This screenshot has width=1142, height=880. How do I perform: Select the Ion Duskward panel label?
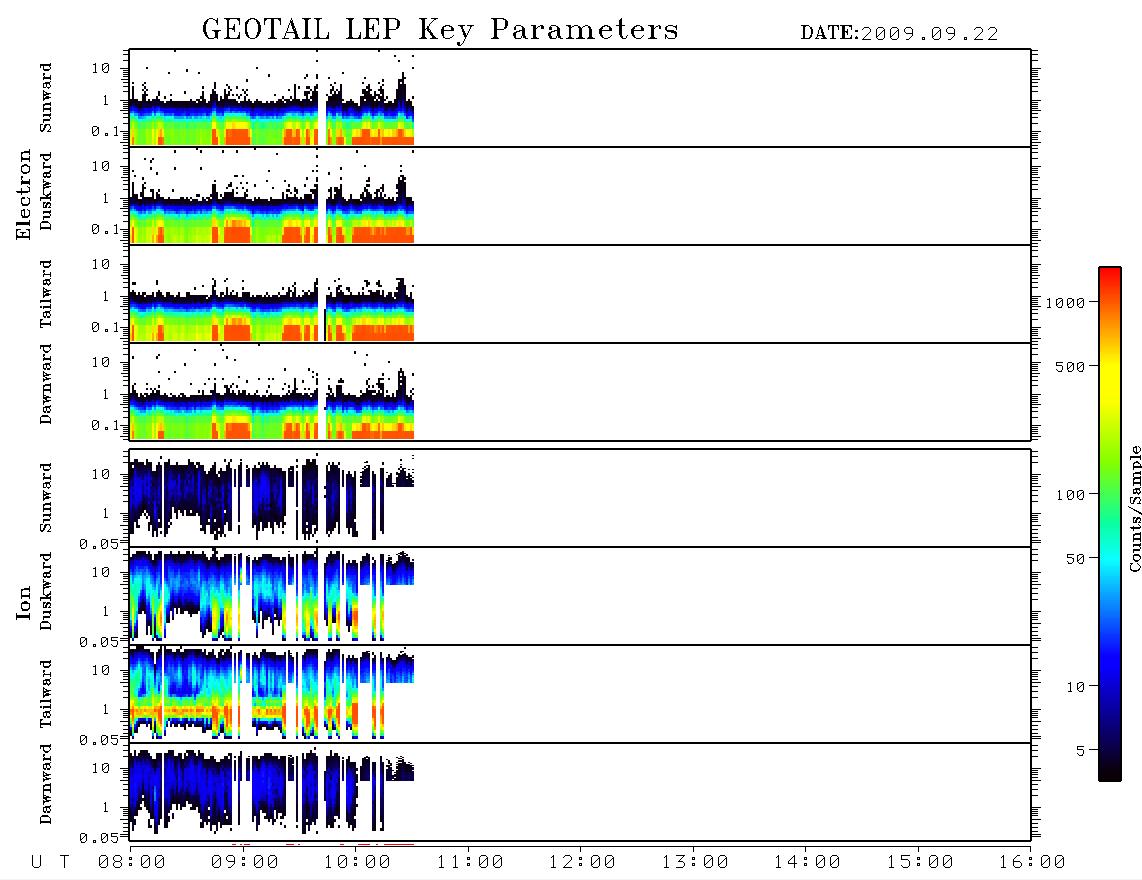tap(46, 592)
